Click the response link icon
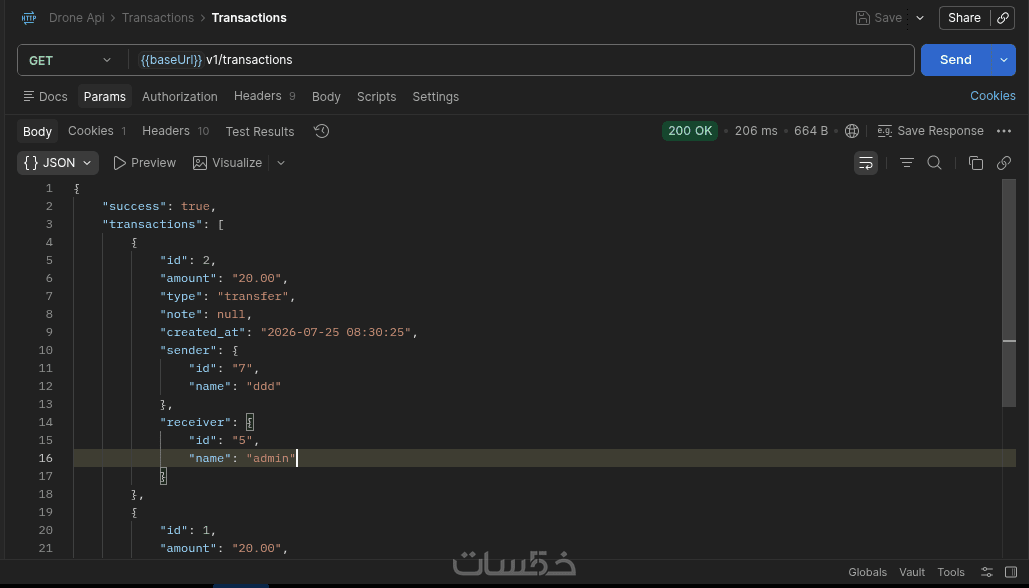1029x588 pixels. [1003, 163]
